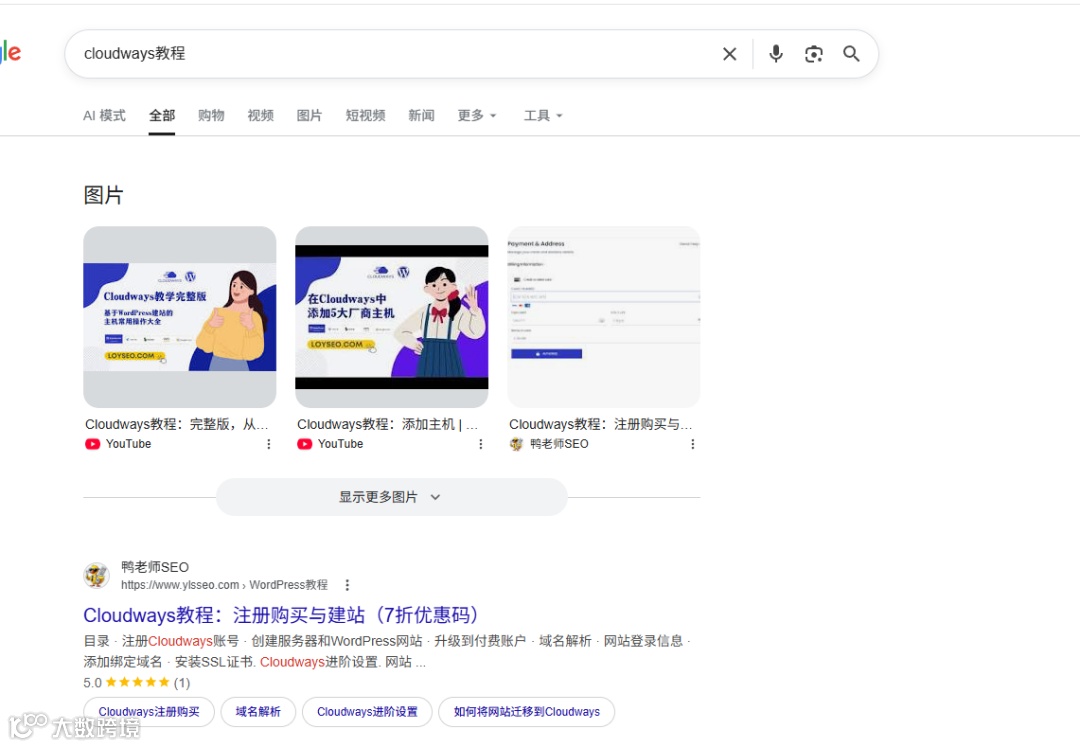Switch to 图片 tab
Image resolution: width=1080 pixels, height=747 pixels.
(309, 116)
